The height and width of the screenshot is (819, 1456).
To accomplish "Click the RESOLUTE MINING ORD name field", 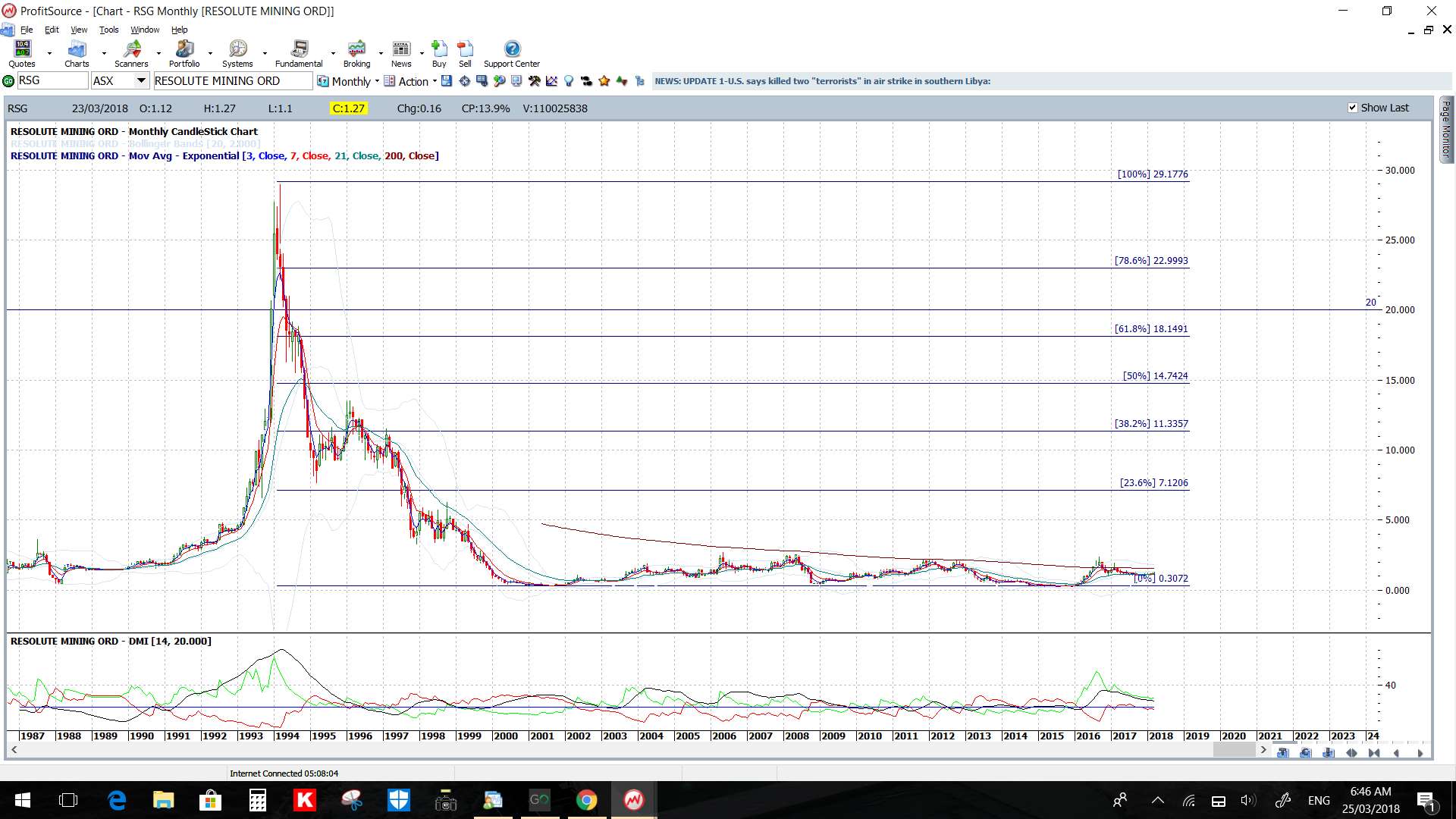I will [x=232, y=81].
